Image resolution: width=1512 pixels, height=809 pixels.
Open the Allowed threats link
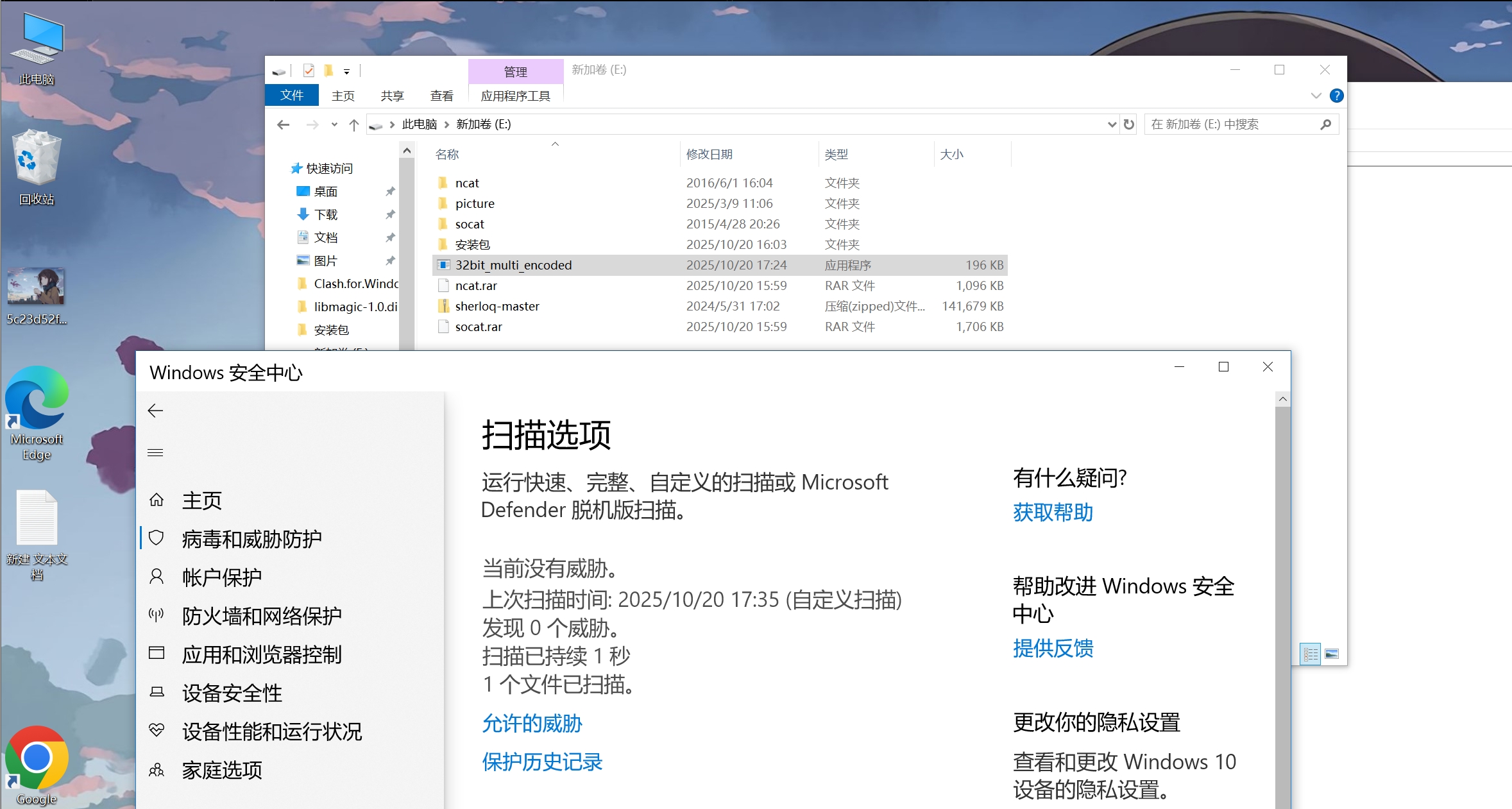click(x=532, y=723)
